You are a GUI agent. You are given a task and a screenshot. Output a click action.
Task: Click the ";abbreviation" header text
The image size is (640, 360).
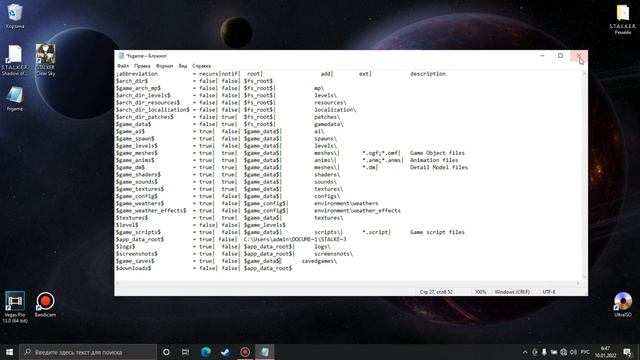point(137,74)
